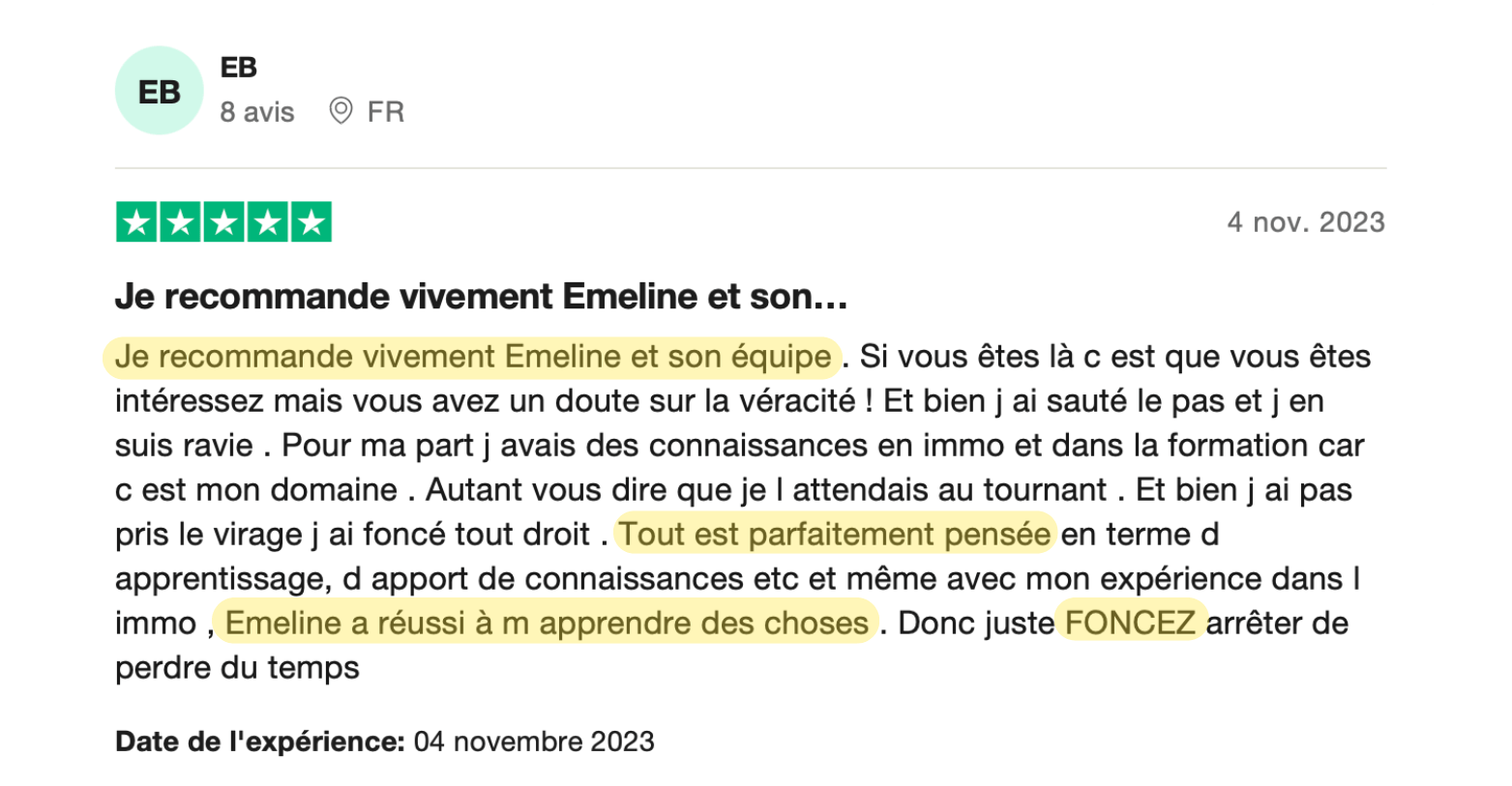Click the location pin icon

341,111
